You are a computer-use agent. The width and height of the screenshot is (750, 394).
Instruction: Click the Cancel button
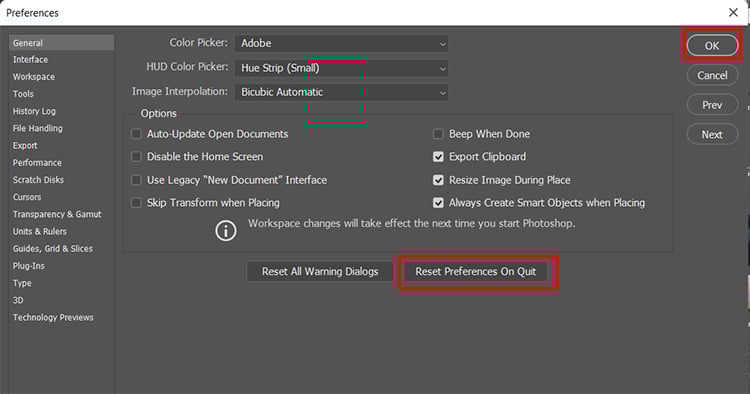(712, 76)
